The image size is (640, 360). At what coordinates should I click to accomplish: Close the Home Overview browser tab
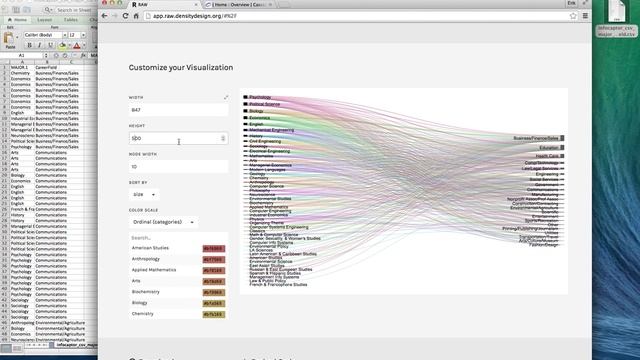[270, 4]
